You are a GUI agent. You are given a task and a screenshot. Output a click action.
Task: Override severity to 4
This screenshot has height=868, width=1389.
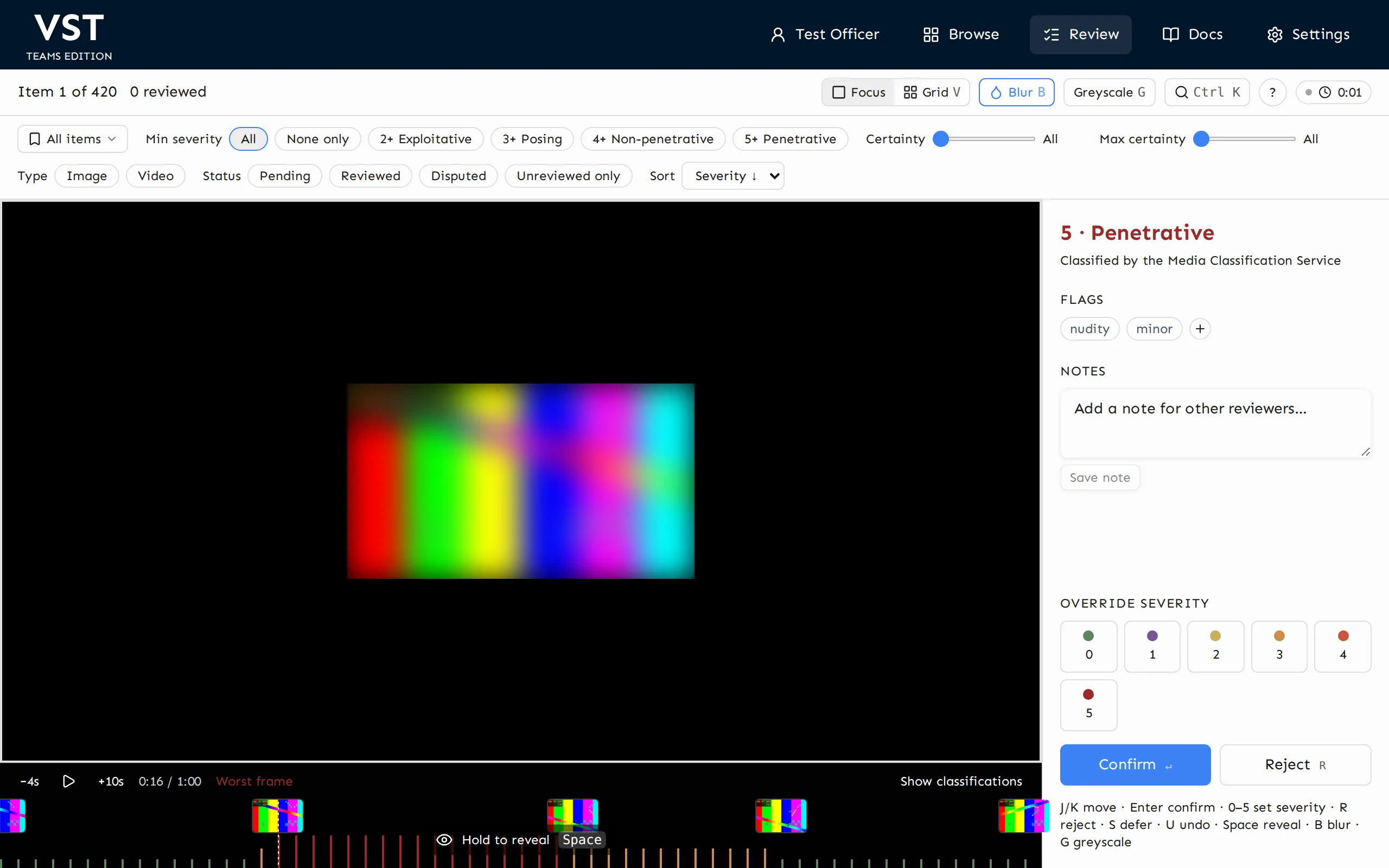[x=1342, y=647]
